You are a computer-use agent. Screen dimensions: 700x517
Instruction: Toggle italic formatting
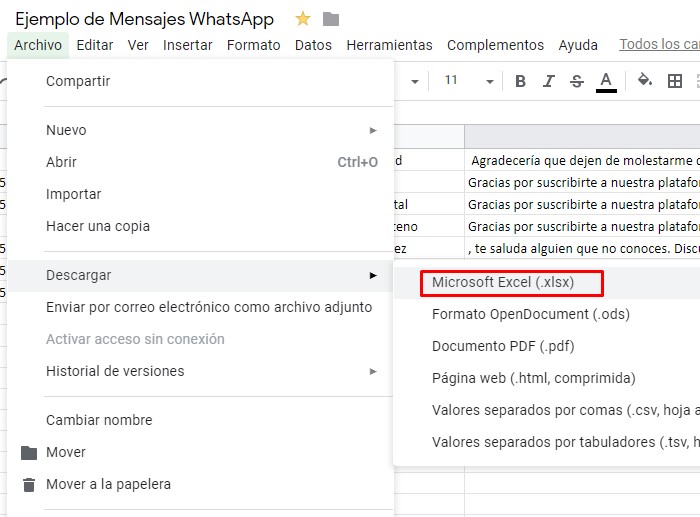pyautogui.click(x=548, y=81)
